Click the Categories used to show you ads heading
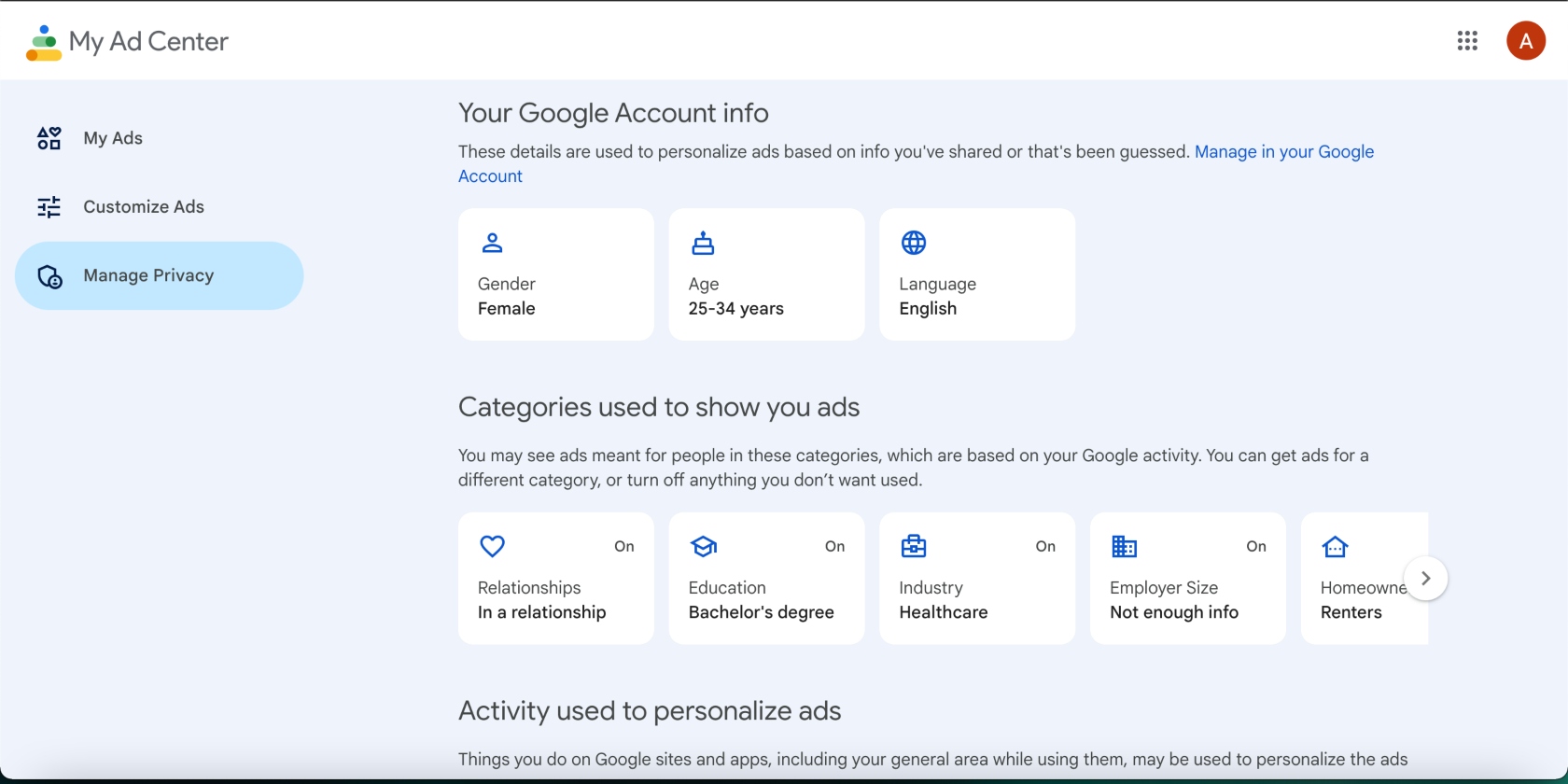The height and width of the screenshot is (784, 1568). click(659, 408)
